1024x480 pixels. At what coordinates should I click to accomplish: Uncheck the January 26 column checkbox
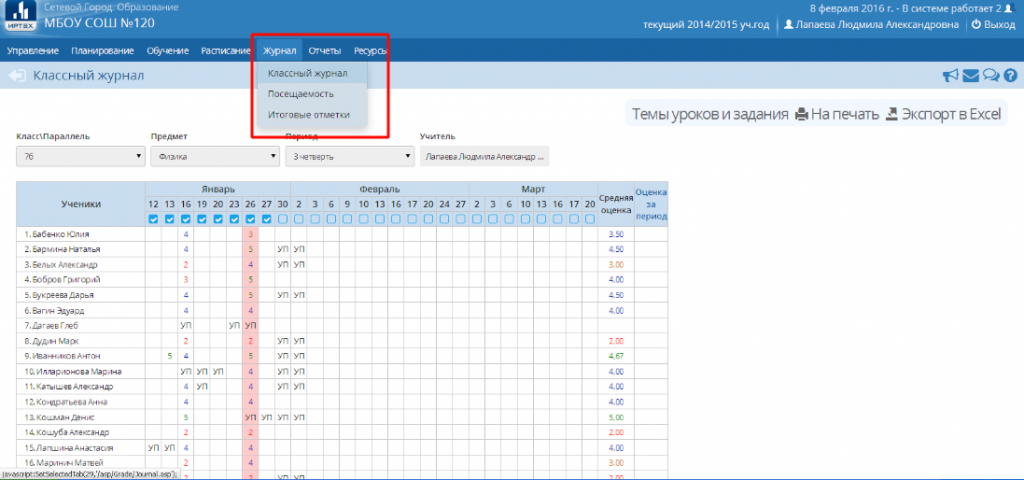click(x=251, y=219)
